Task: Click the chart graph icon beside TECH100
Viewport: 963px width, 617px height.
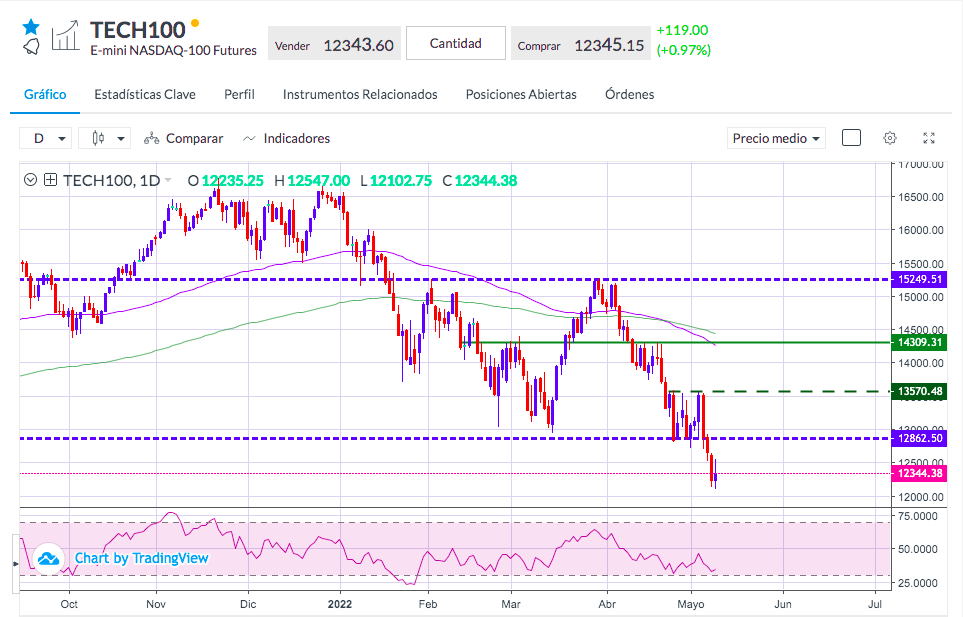Action: [65, 35]
